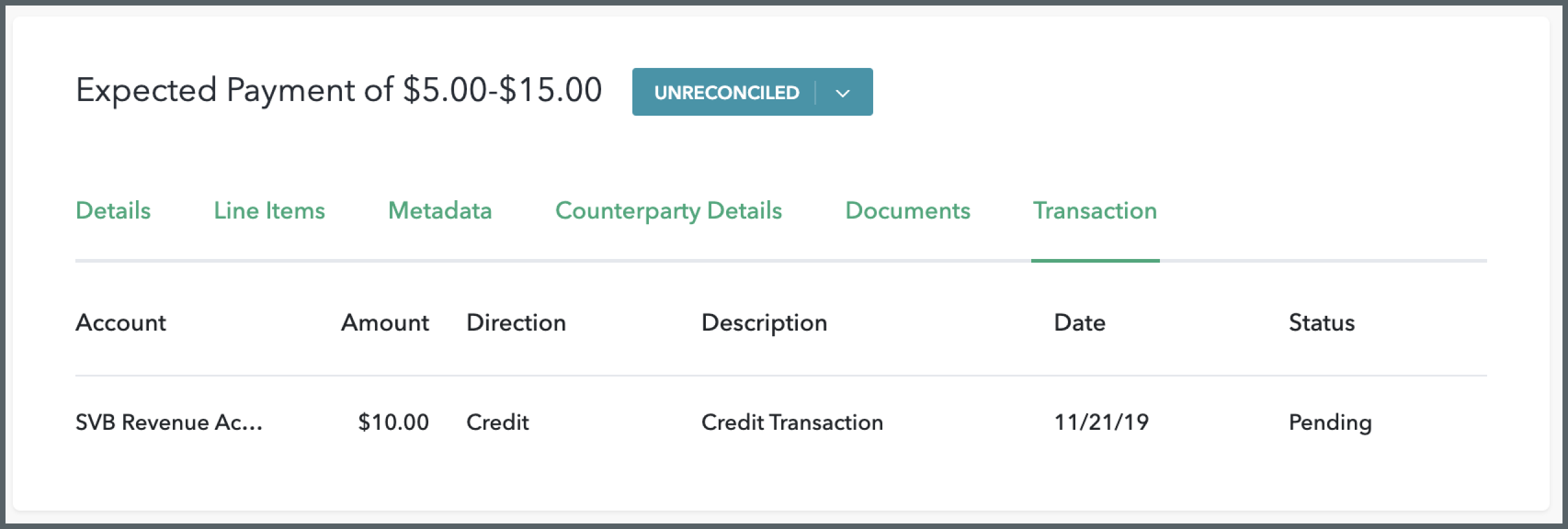
Task: Open the Line Items tab
Action: tap(269, 211)
